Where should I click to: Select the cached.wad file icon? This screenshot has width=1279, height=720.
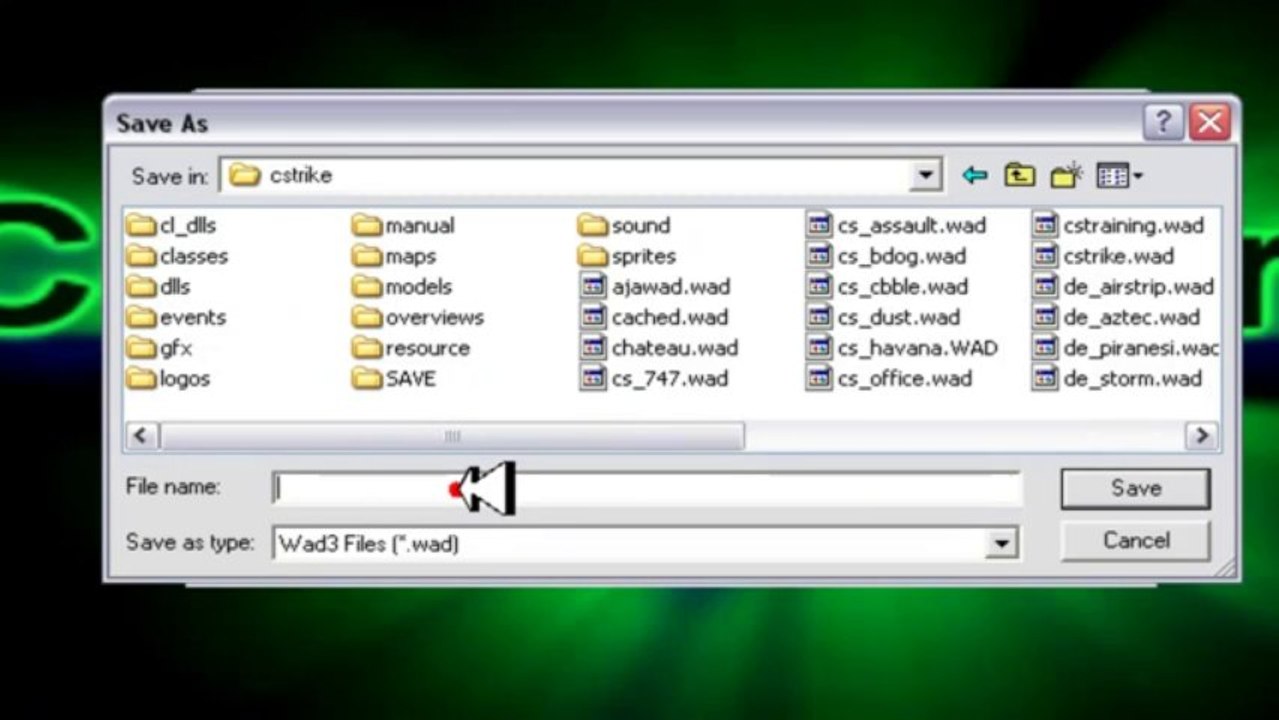(593, 318)
